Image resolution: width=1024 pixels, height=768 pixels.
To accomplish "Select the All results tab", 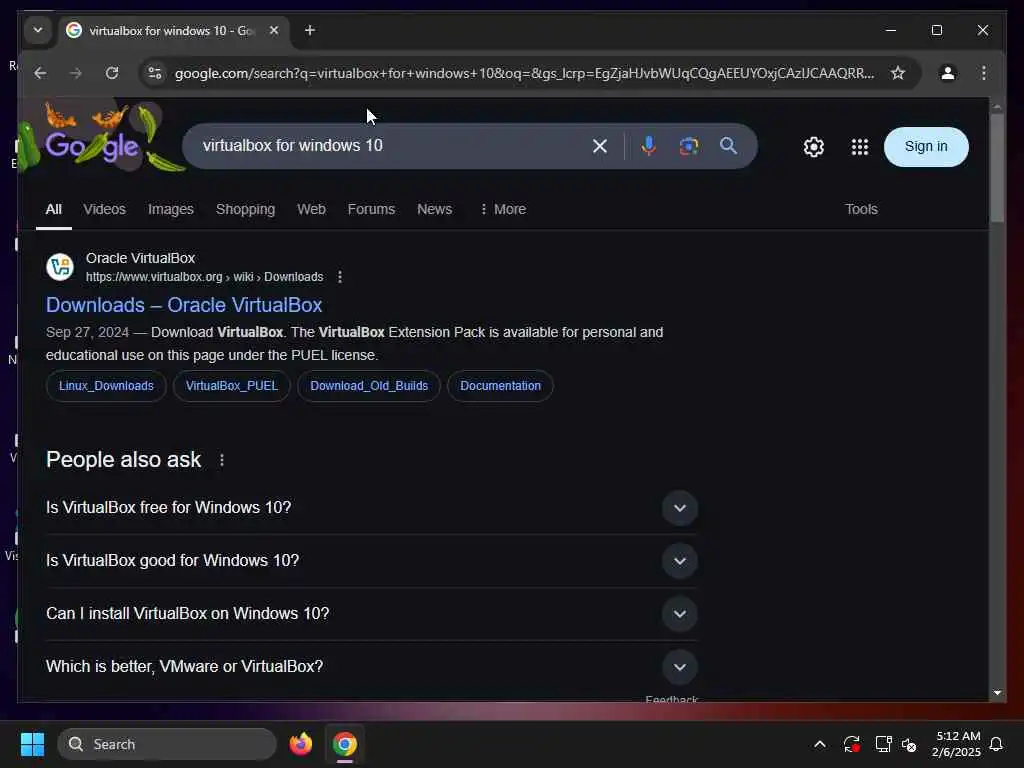I will pyautogui.click(x=54, y=209).
